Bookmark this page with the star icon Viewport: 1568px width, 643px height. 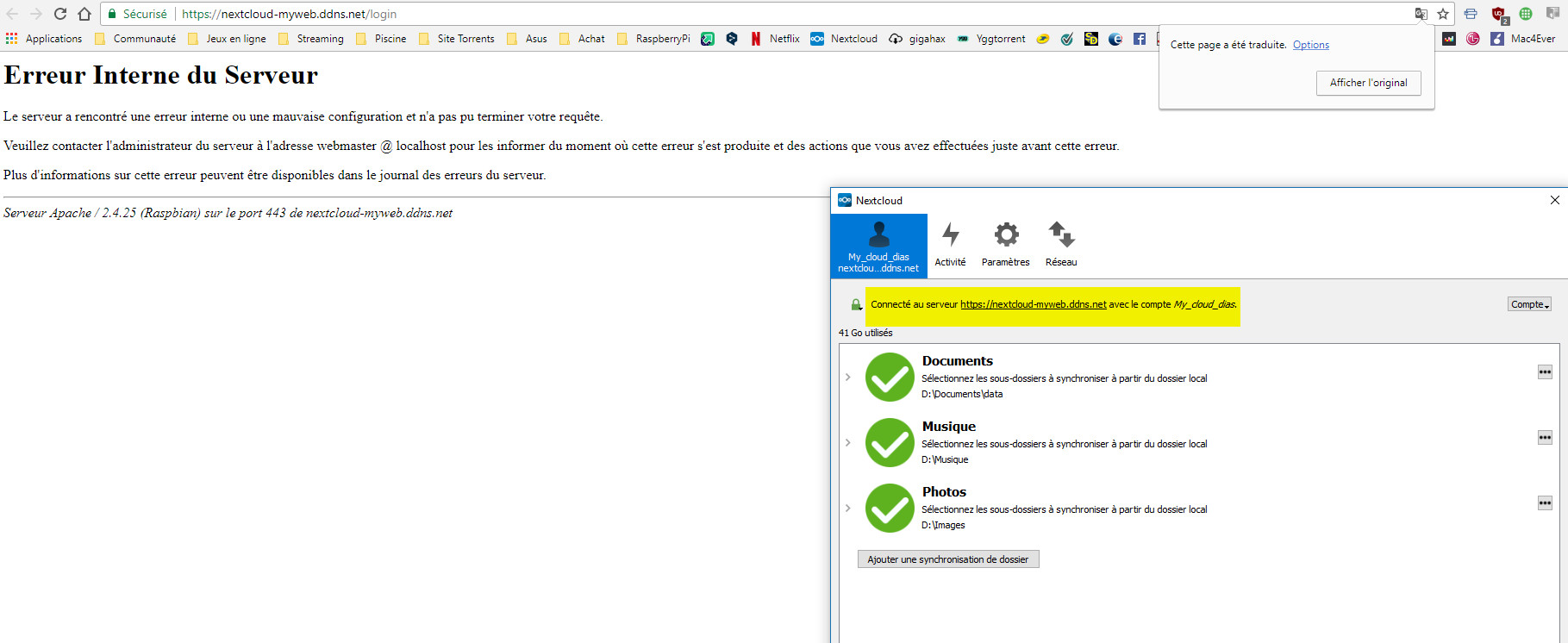click(x=1443, y=14)
